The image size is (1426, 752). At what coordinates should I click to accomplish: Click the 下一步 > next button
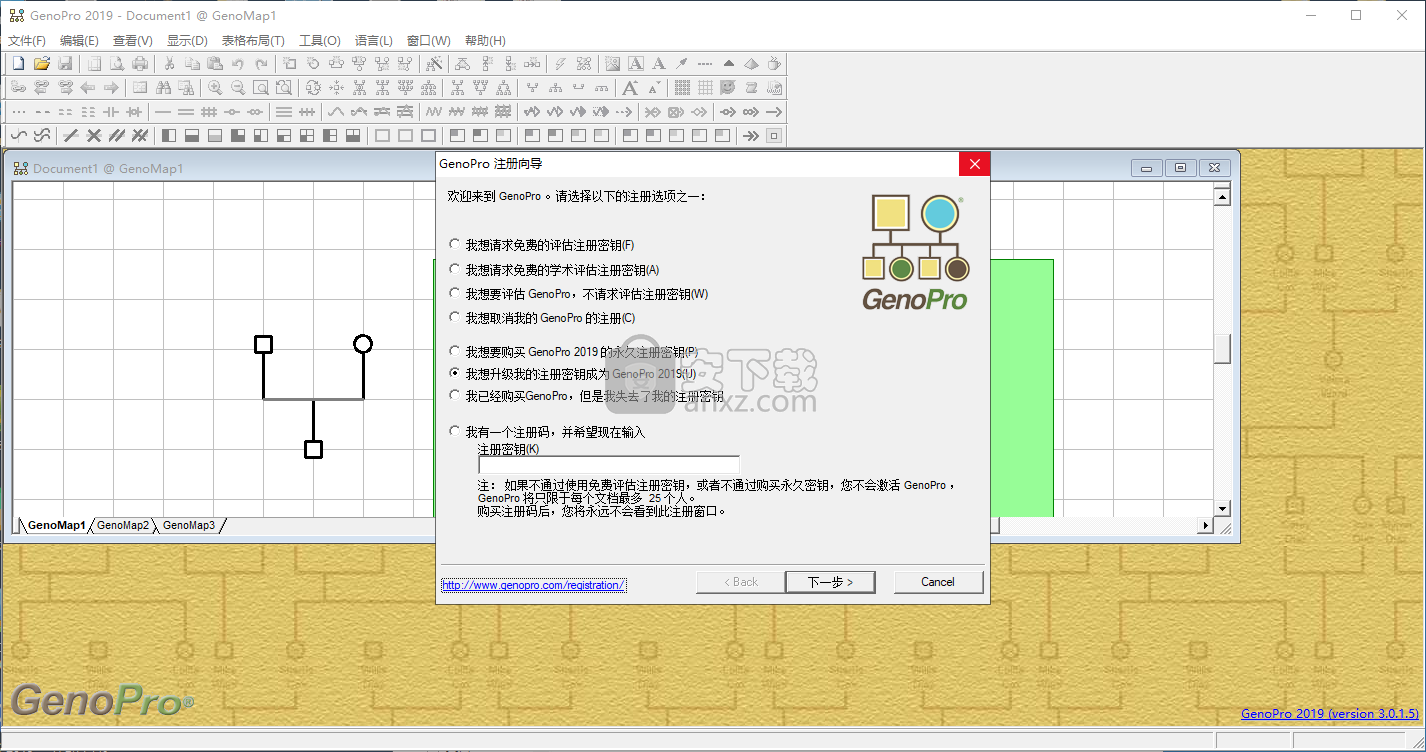click(x=830, y=582)
